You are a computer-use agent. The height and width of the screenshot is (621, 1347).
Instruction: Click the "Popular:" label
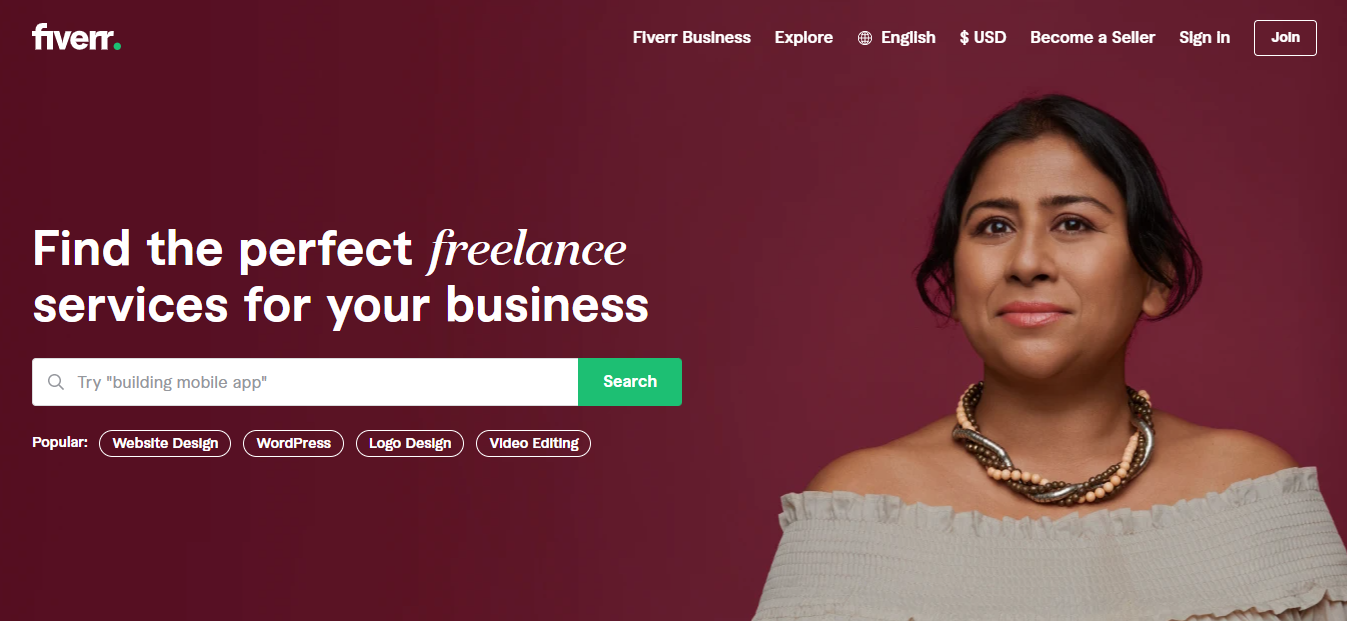pos(60,442)
